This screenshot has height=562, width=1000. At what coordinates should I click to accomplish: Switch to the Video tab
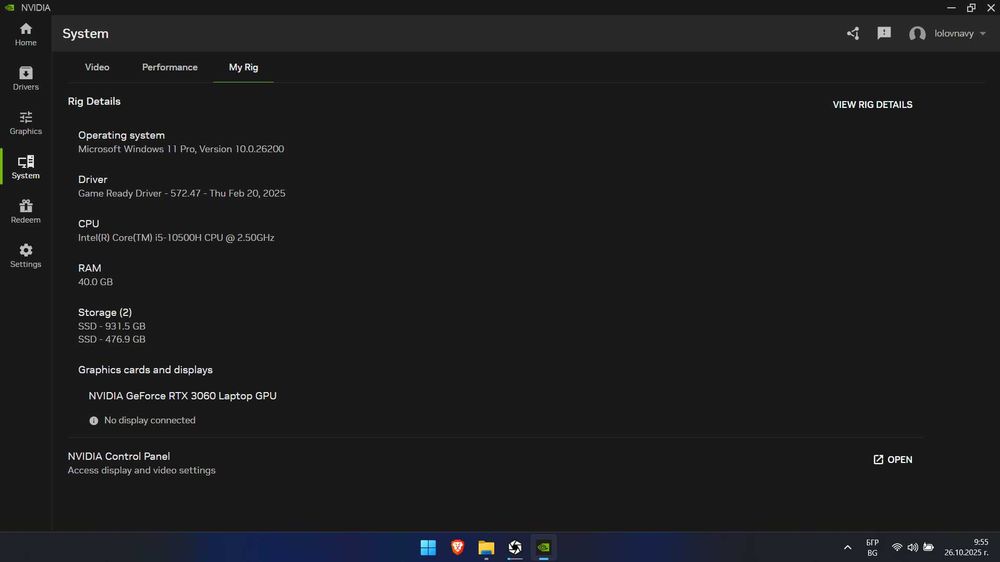(x=97, y=67)
